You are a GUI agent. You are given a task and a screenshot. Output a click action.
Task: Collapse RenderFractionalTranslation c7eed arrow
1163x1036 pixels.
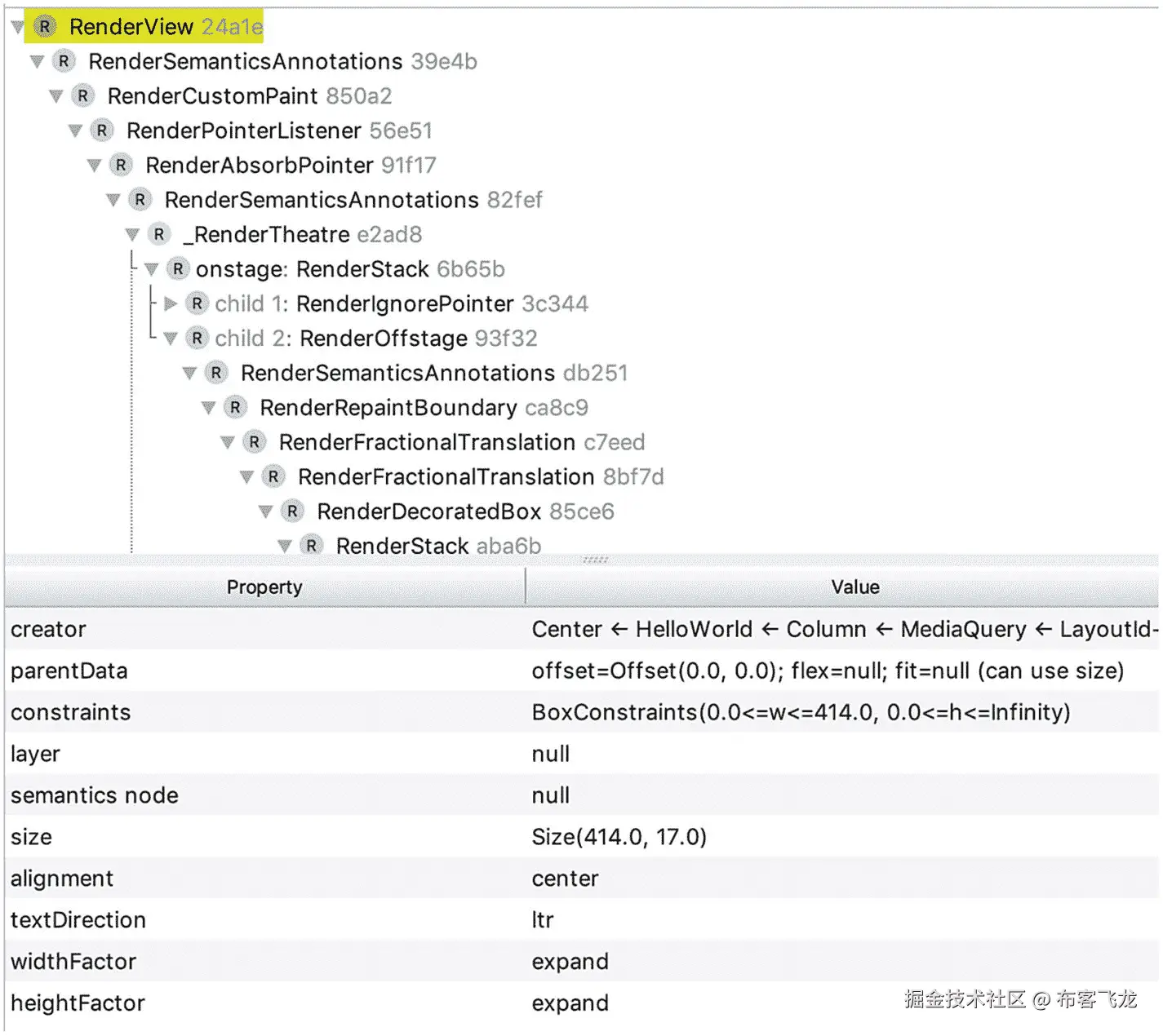pyautogui.click(x=228, y=443)
